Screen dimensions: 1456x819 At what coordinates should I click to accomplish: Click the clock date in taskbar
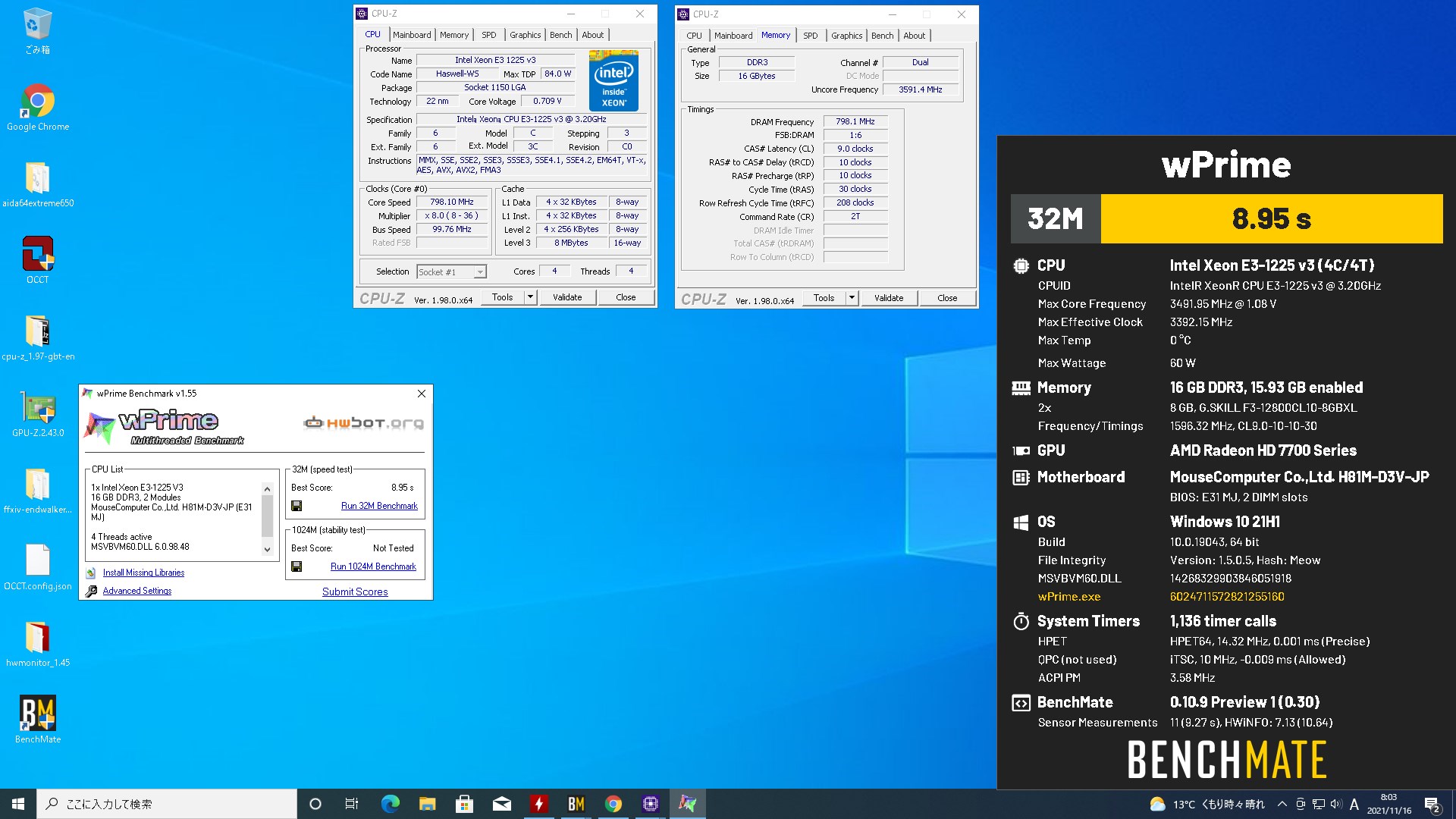(x=1389, y=804)
